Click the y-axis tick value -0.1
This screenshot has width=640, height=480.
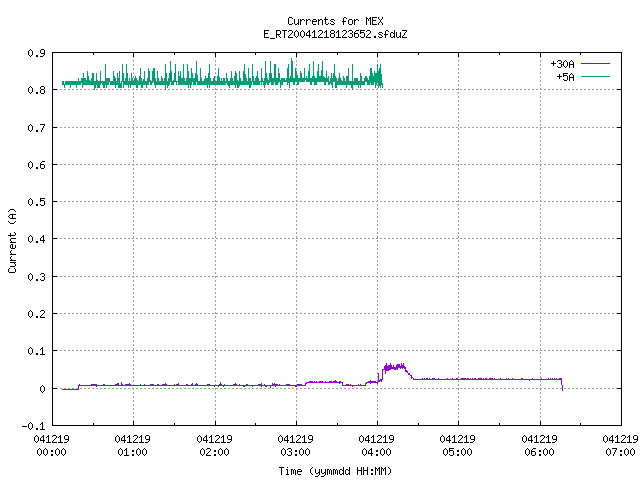click(x=33, y=426)
